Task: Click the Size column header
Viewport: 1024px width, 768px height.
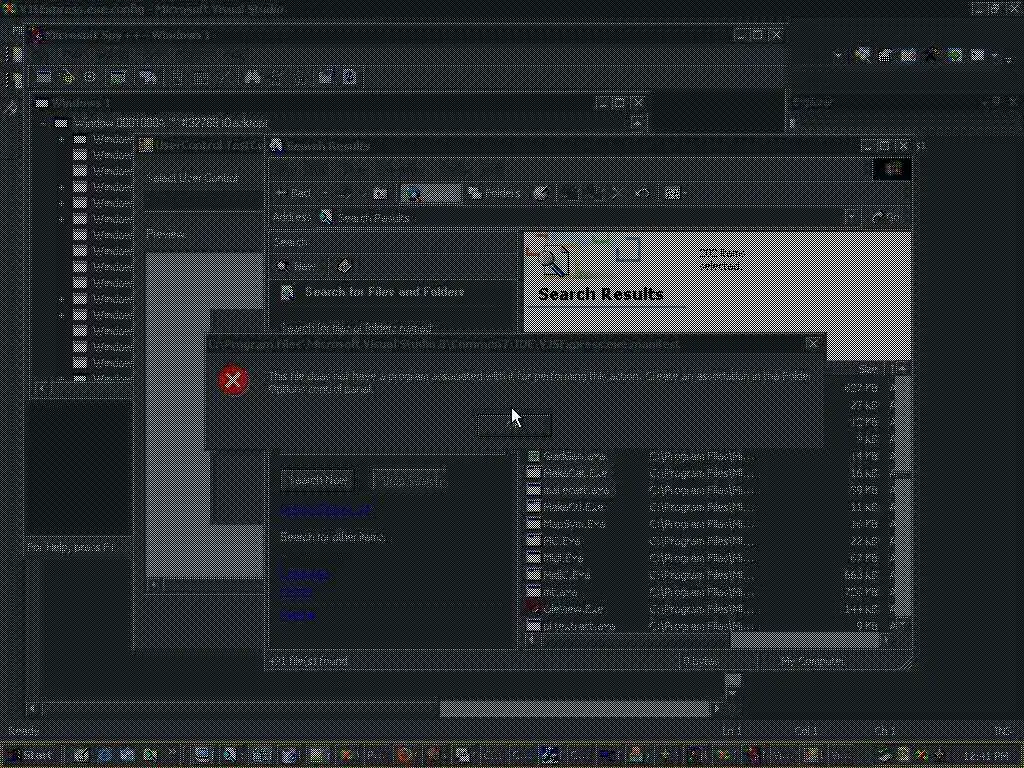Action: click(856, 369)
